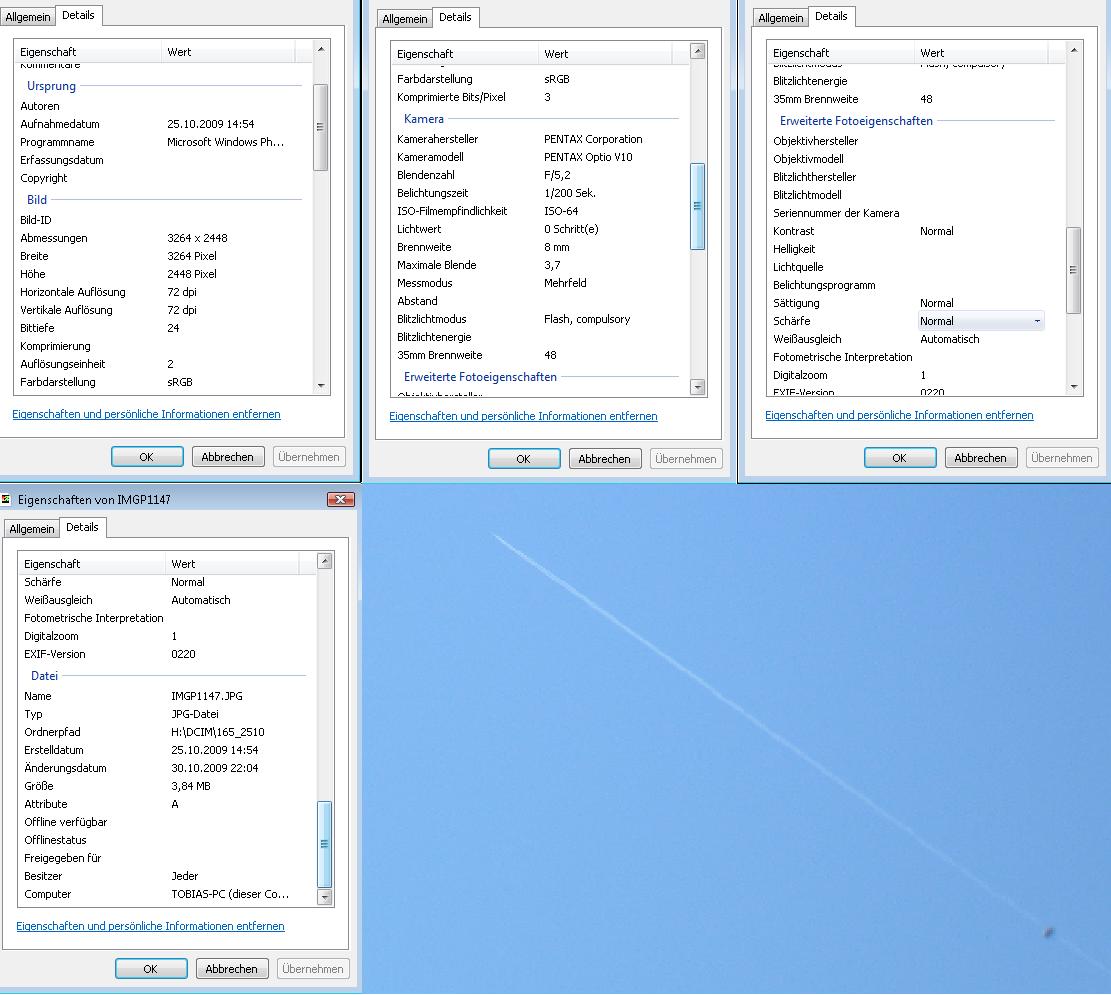Select the Besitzer Jeder row
The width and height of the screenshot is (1111, 995).
coord(168,877)
